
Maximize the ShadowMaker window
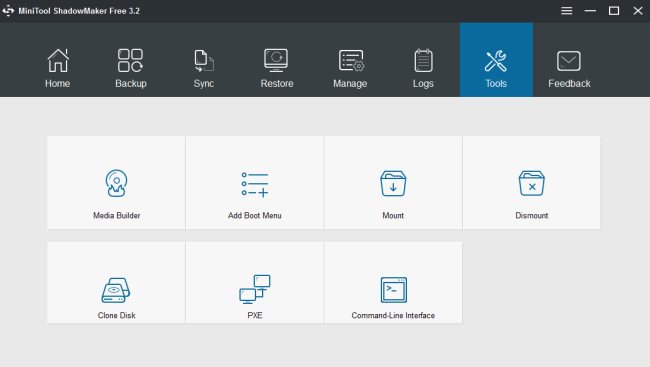click(x=614, y=11)
